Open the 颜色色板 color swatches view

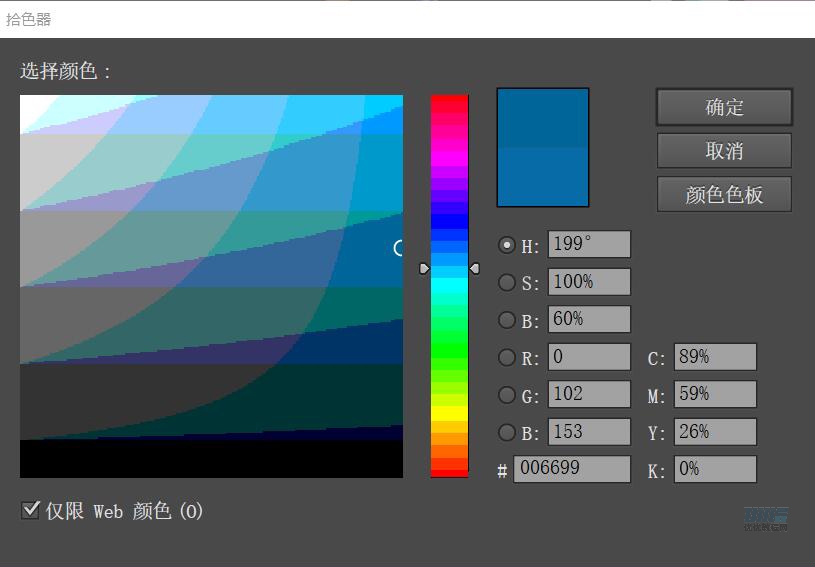point(724,195)
